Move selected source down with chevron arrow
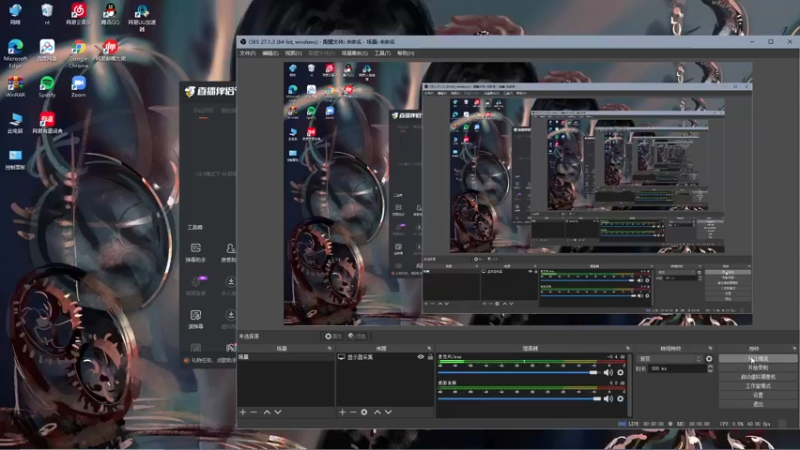 389,412
